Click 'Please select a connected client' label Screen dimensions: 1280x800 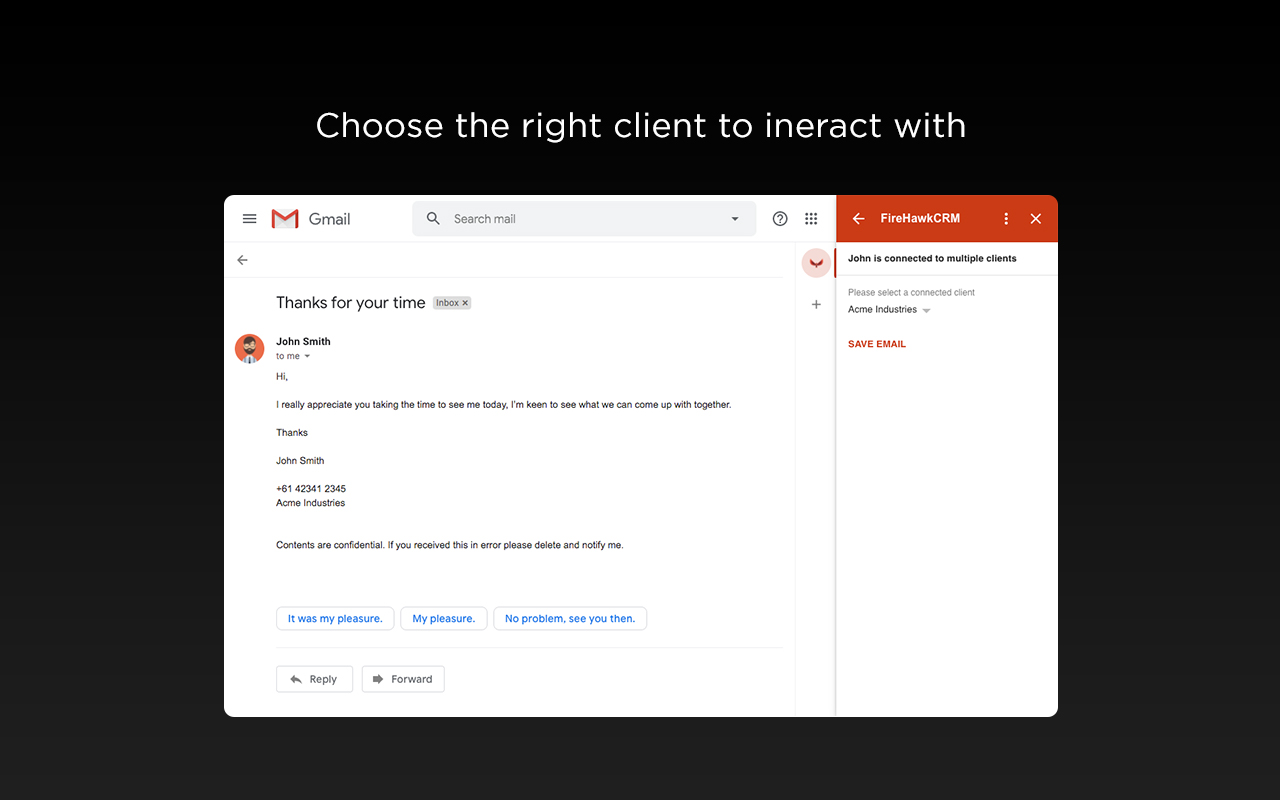[911, 293]
